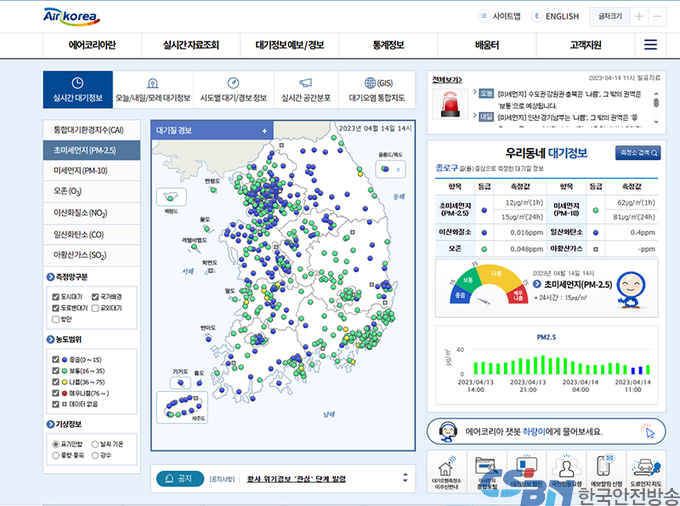Select 이산화질소 (NO2) pollutant item

[92, 213]
